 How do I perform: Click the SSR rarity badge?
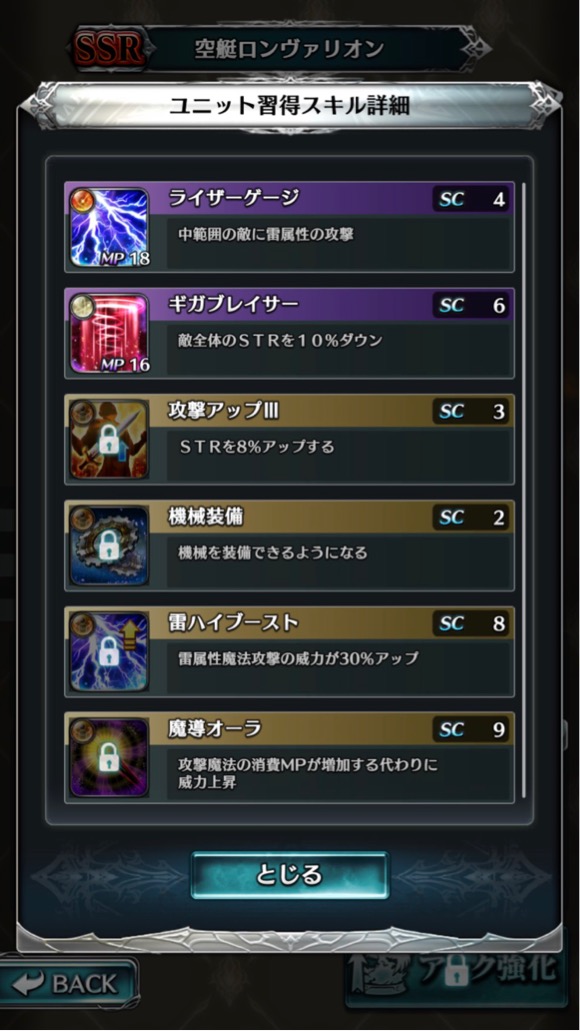[109, 49]
